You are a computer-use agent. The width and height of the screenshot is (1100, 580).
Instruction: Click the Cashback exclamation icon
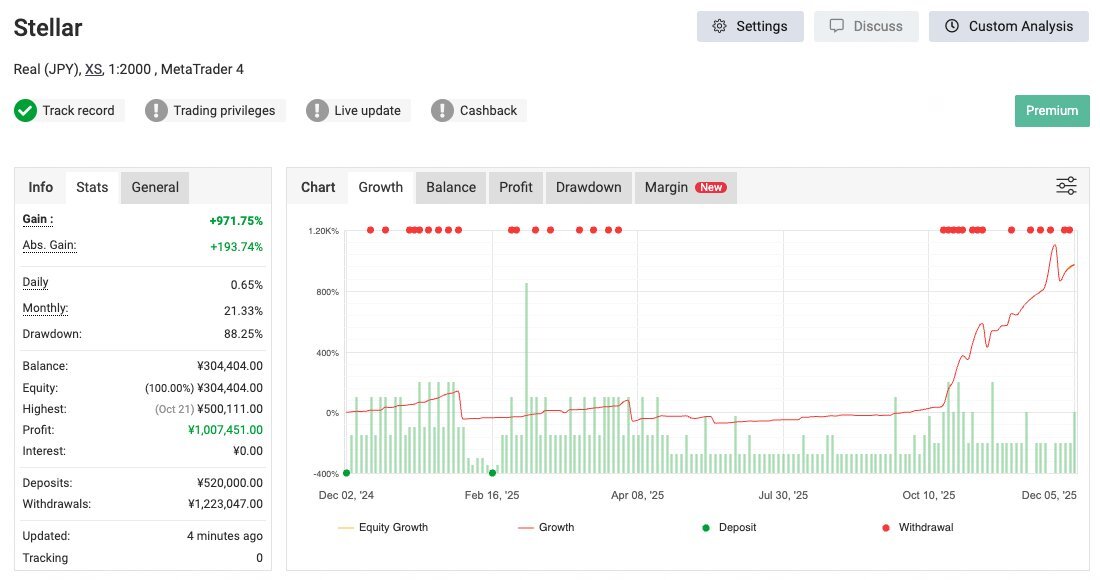(442, 111)
